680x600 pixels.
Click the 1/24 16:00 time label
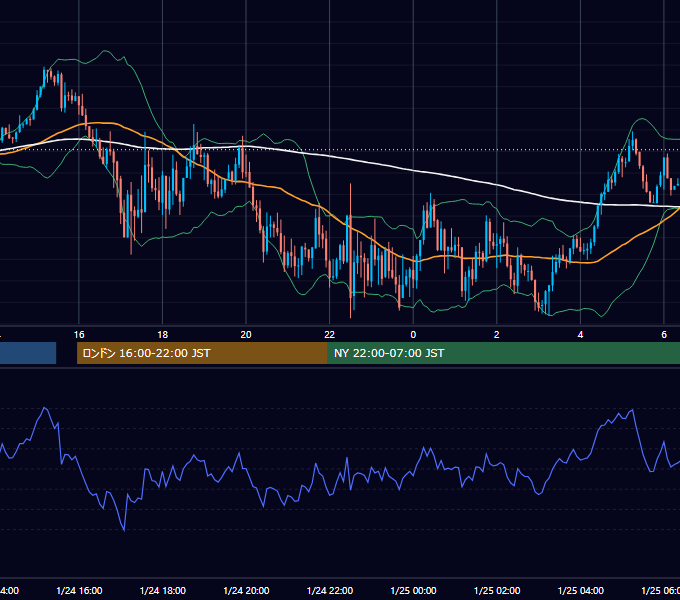click(79, 590)
